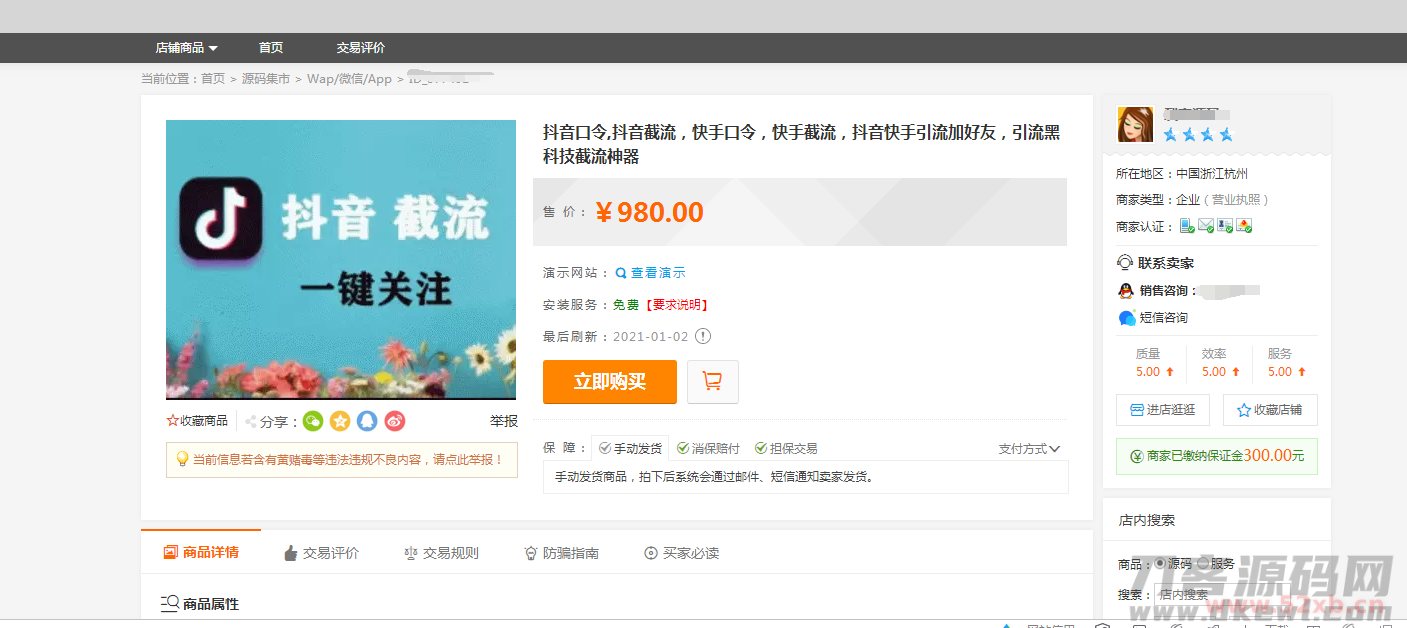Screen dimensions: 1407x628
Task: Click the envelope verification icon in 商家认证
Action: pos(1205,225)
